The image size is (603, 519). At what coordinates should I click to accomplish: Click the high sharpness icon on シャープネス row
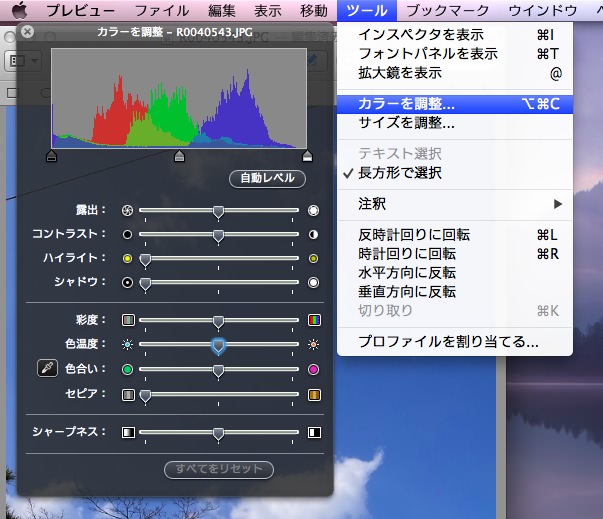click(314, 432)
